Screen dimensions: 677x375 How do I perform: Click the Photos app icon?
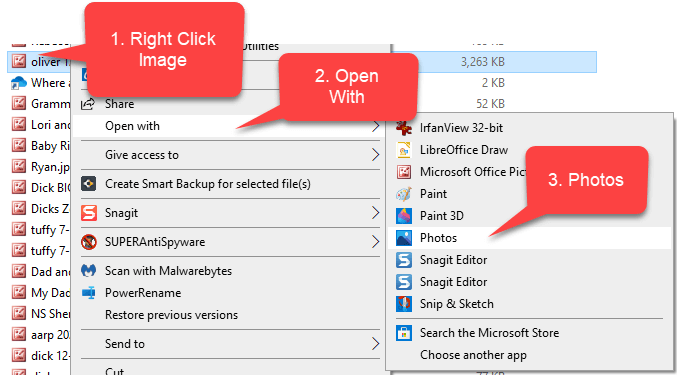pyautogui.click(x=404, y=238)
